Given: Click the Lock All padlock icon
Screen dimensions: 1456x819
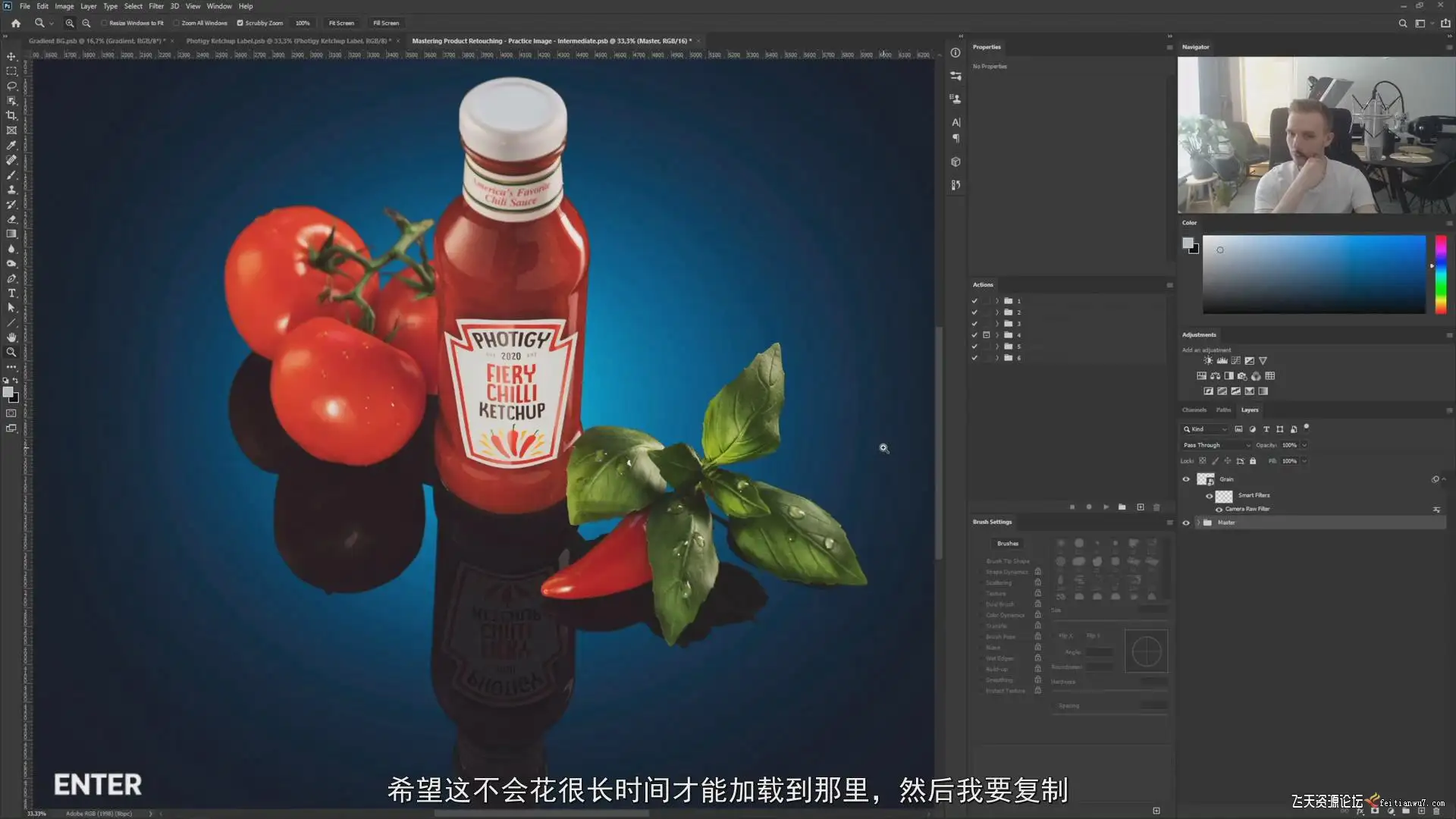Looking at the screenshot, I should [1253, 461].
